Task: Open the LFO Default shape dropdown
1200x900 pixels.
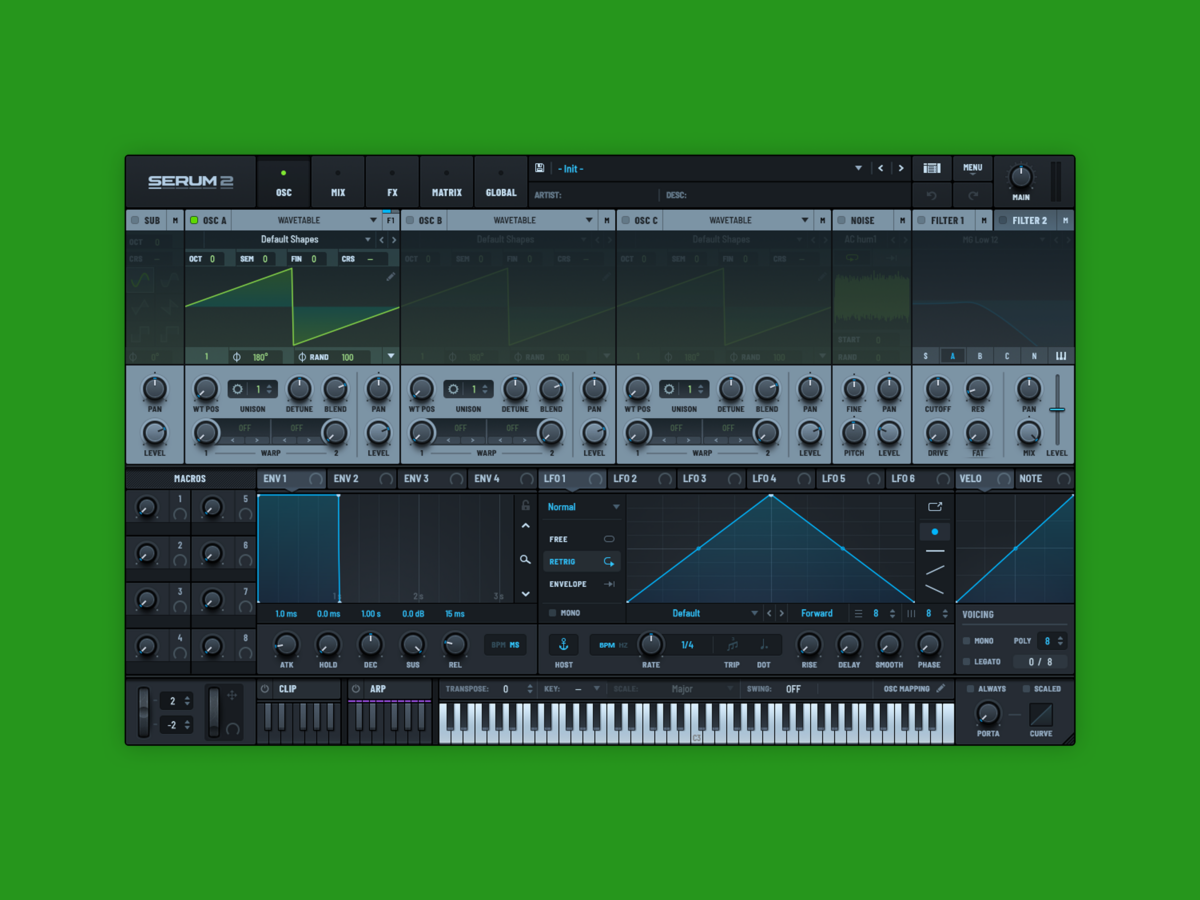Action: (x=693, y=613)
